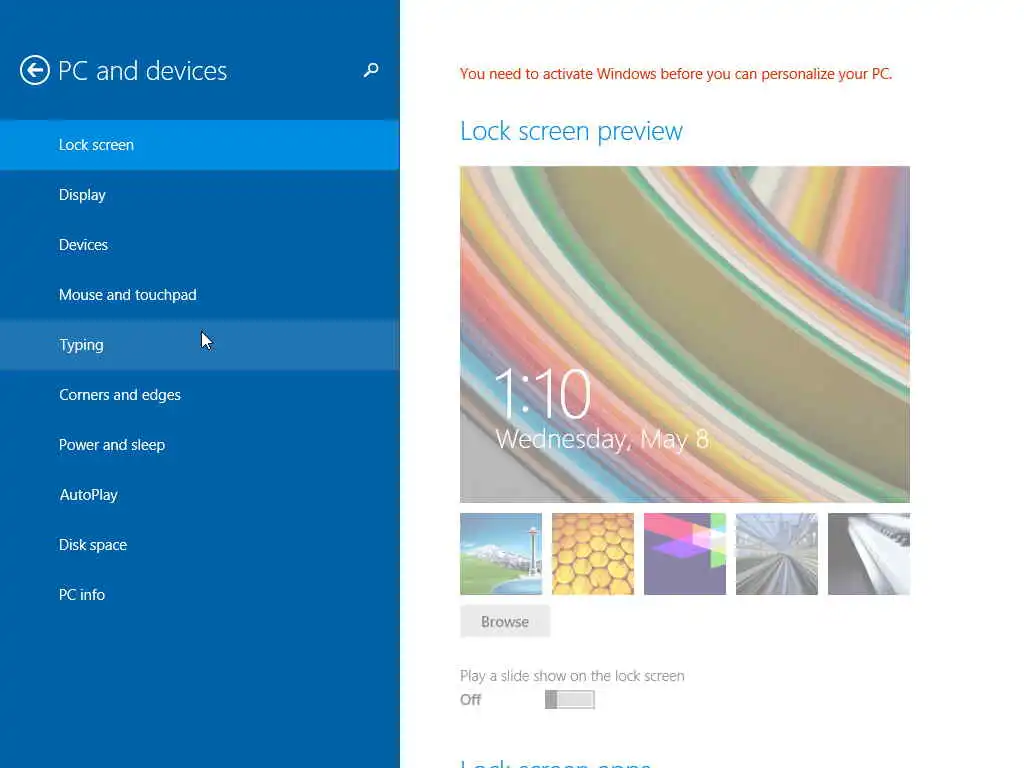Screen dimensions: 1024x768
Task: Open Corners and edges settings
Action: 199,394
